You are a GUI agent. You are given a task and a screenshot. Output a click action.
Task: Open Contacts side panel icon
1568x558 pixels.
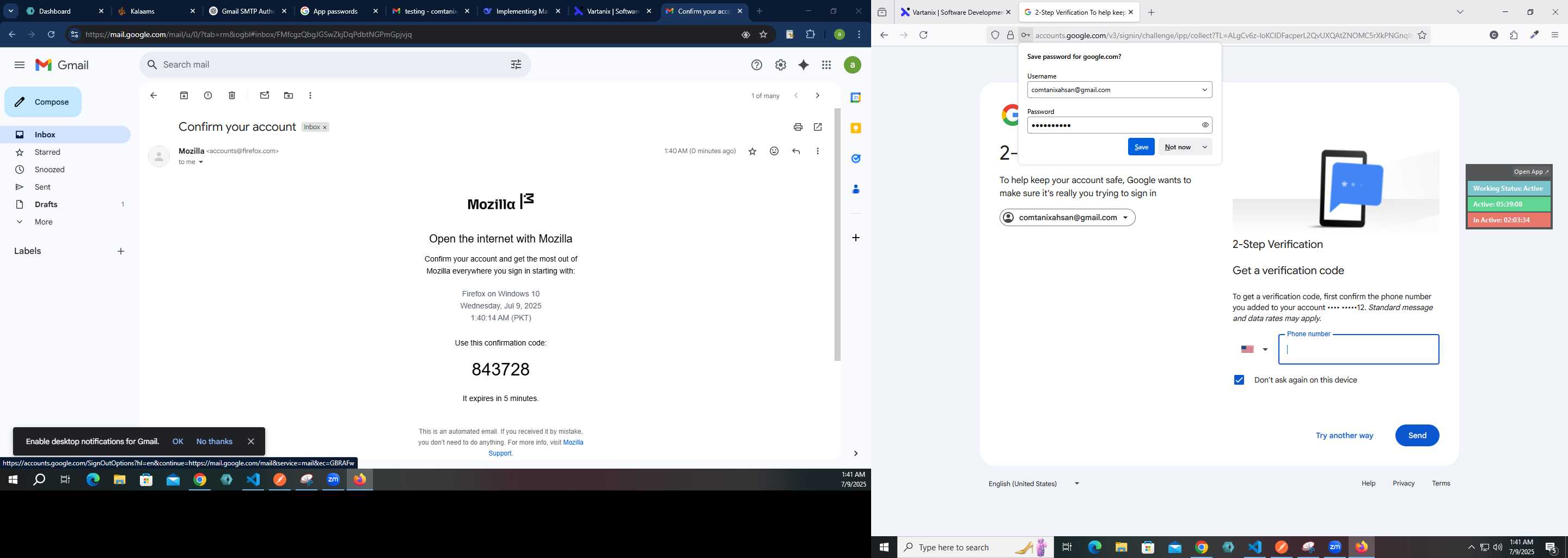click(x=856, y=190)
